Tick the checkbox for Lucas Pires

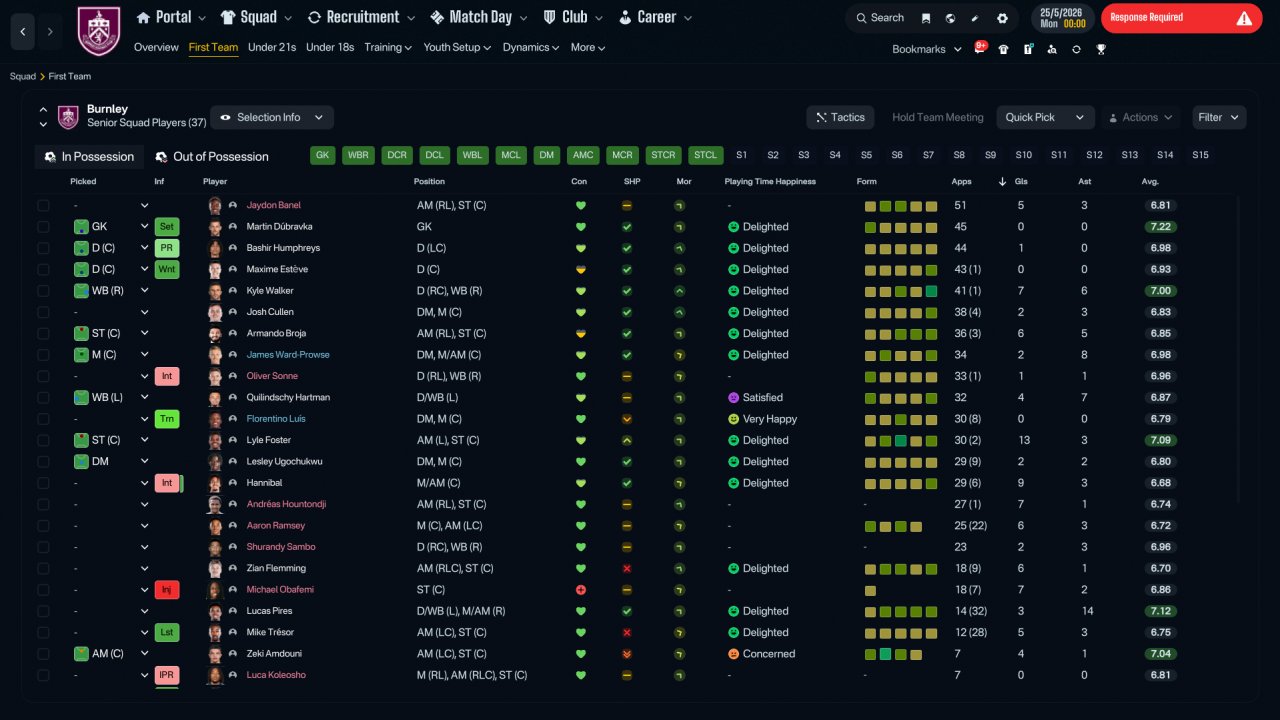[x=43, y=611]
